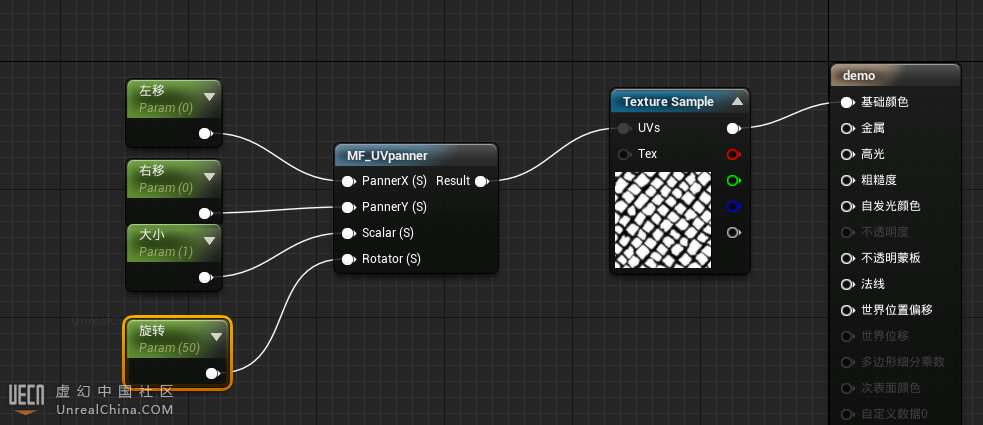Click the 基础颜色 input pin on demo node
The height and width of the screenshot is (425, 983).
(847, 102)
